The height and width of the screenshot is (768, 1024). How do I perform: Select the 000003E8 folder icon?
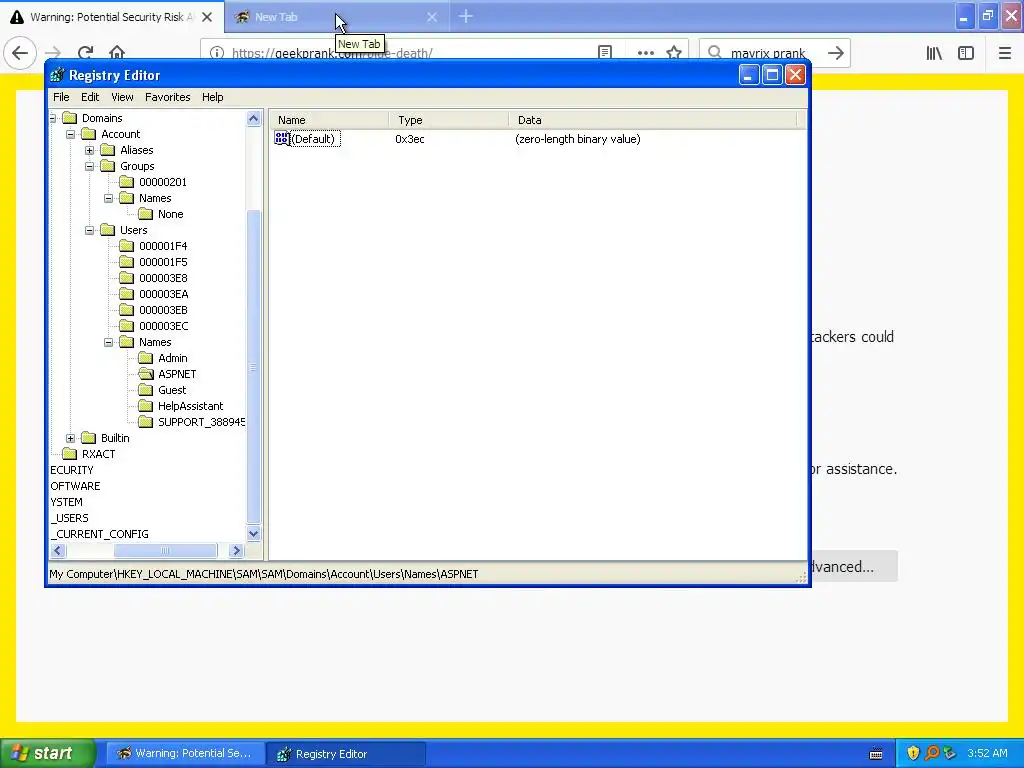[126, 278]
